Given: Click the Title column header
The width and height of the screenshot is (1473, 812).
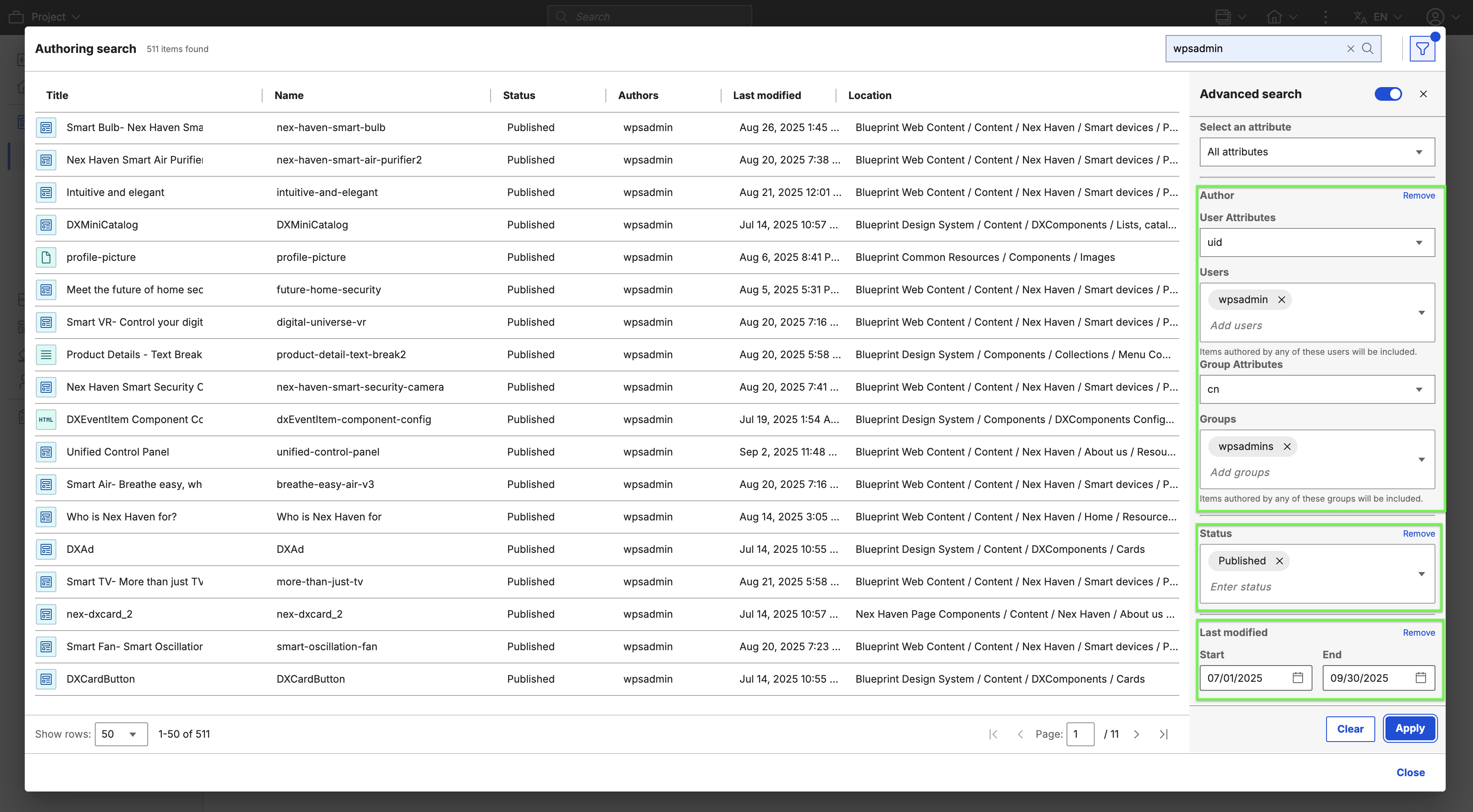Looking at the screenshot, I should (x=57, y=96).
